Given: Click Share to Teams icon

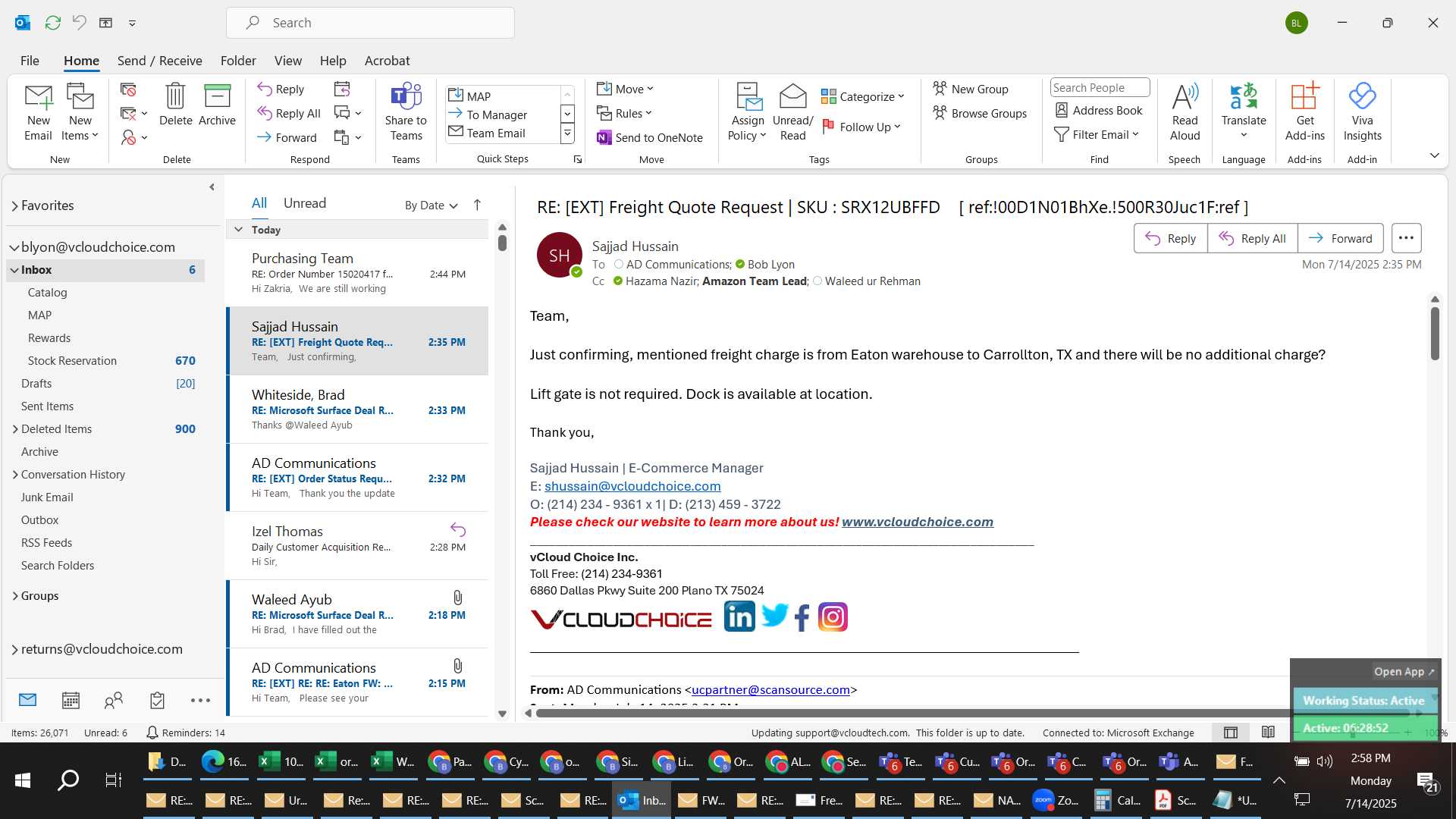Looking at the screenshot, I should 406,111.
